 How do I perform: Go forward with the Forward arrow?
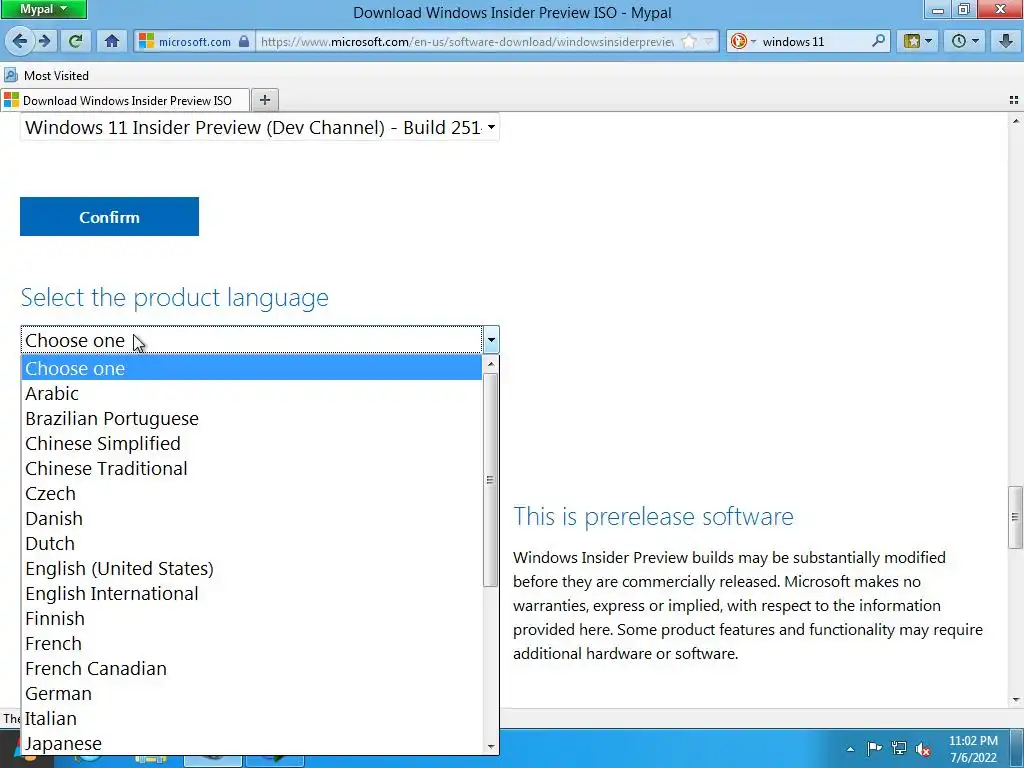[45, 41]
